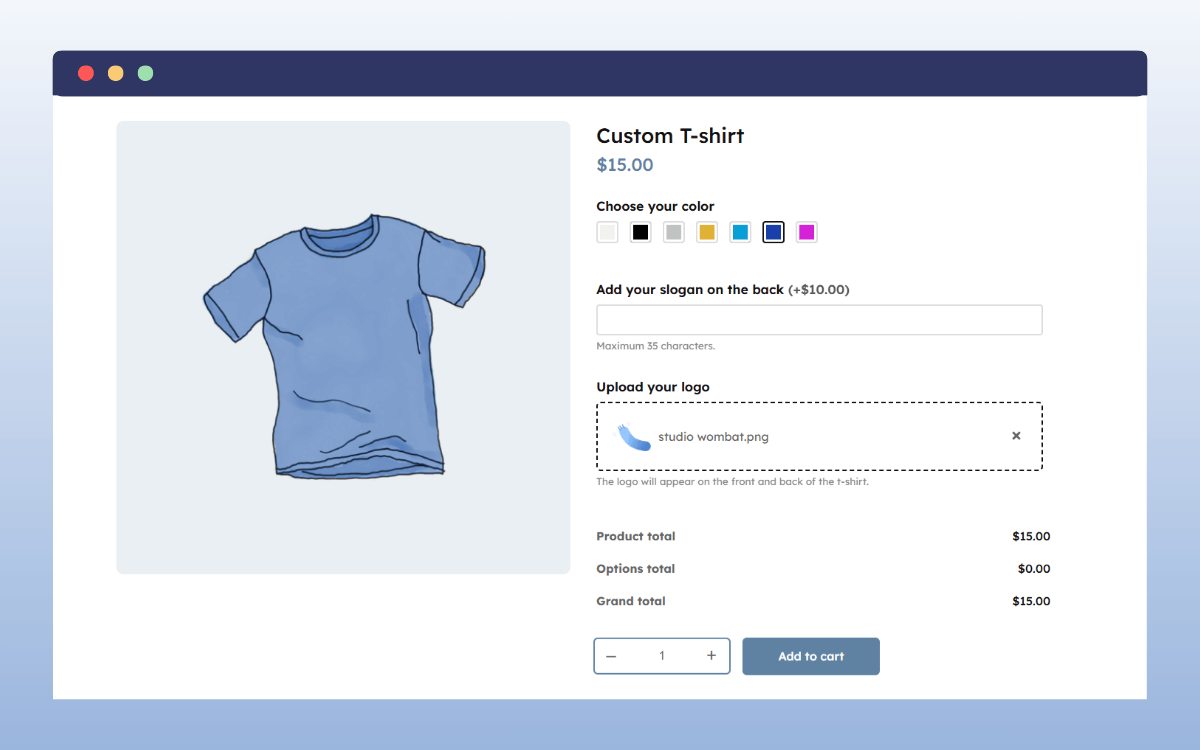This screenshot has width=1200, height=750.
Task: Click the green window zoom button
Action: pos(145,73)
